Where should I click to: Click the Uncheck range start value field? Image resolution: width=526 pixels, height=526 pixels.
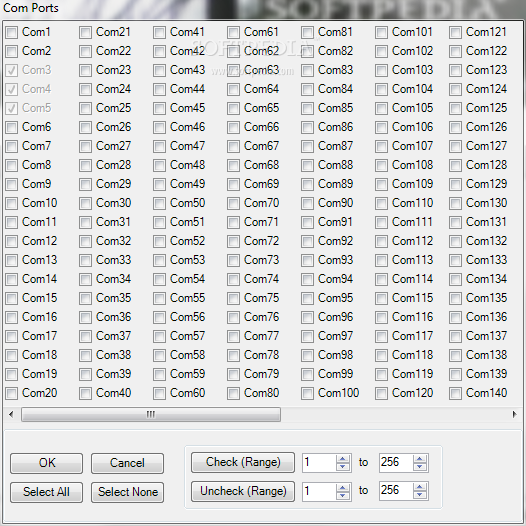coord(319,491)
